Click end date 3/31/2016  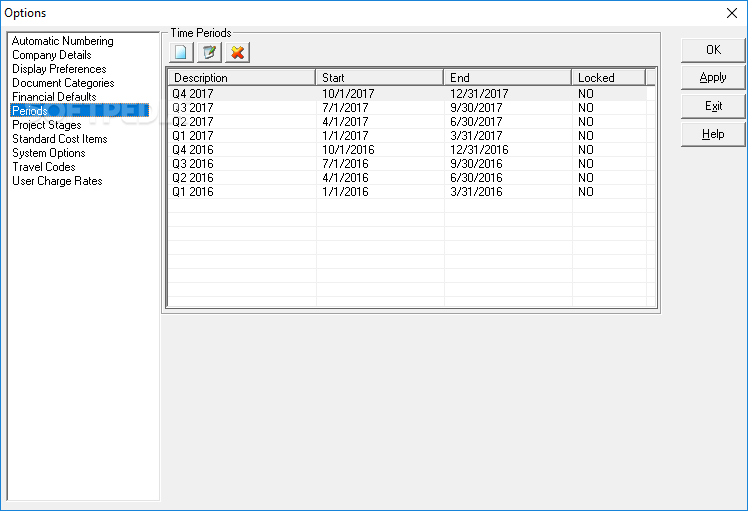tap(476, 192)
